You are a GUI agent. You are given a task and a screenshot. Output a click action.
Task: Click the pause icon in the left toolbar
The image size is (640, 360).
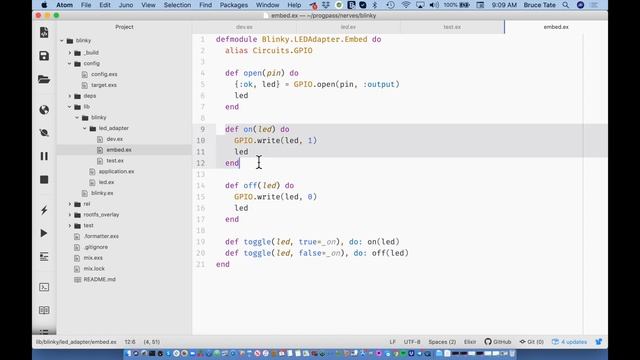click(x=44, y=156)
